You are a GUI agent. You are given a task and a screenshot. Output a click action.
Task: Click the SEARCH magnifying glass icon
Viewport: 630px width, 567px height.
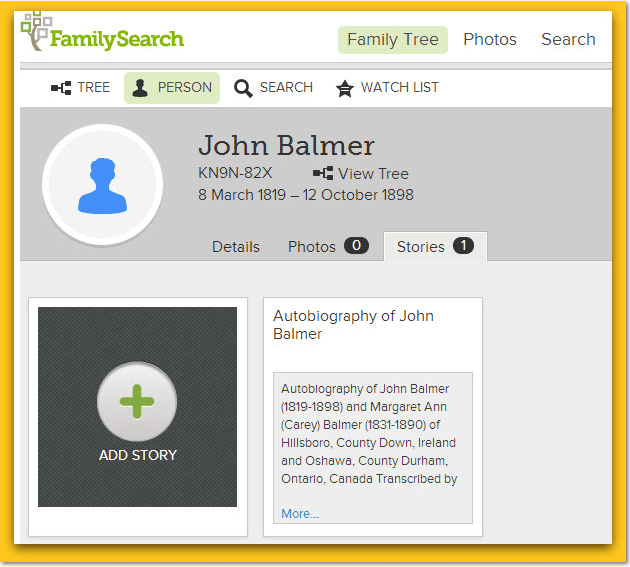pyautogui.click(x=243, y=88)
